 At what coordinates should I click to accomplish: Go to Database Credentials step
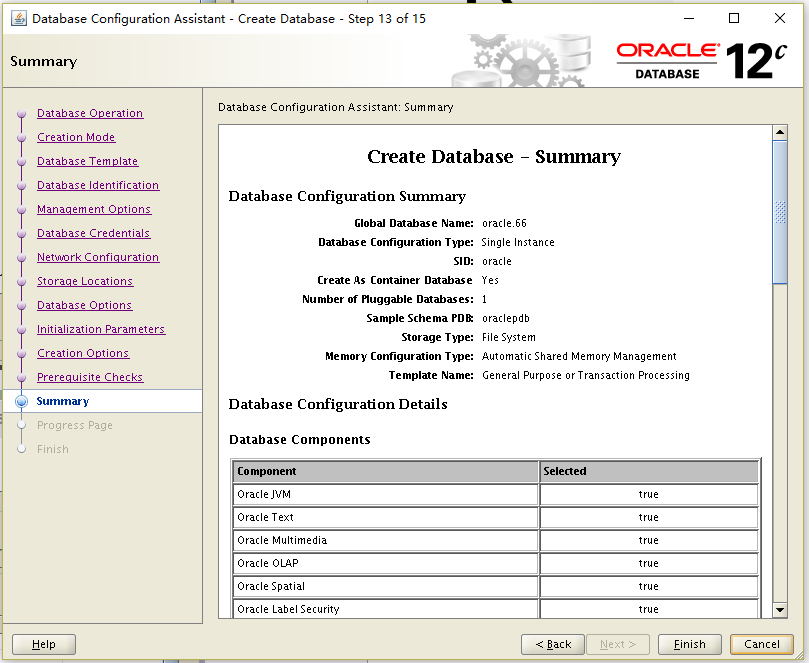93,233
